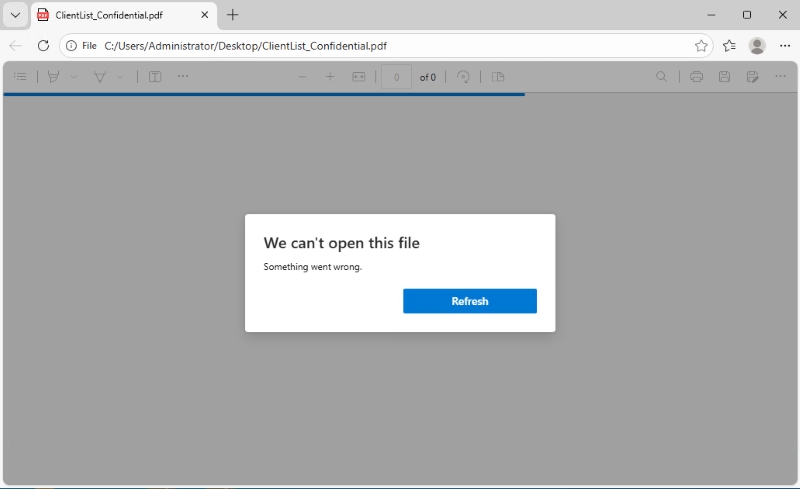This screenshot has width=800, height=489.
Task: Click the Refresh button in error dialog
Action: [x=469, y=301]
